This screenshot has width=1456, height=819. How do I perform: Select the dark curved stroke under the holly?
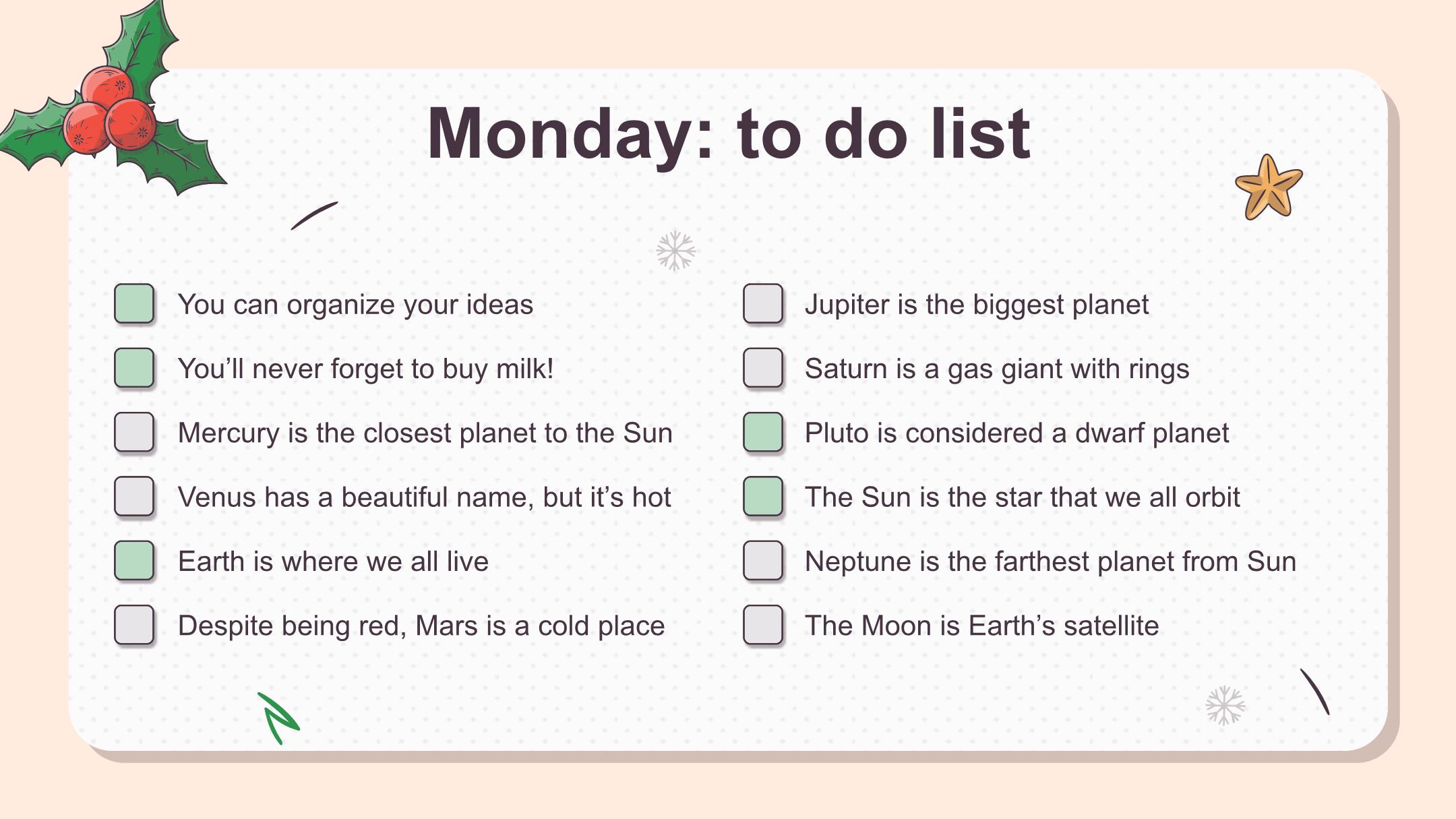tap(314, 215)
